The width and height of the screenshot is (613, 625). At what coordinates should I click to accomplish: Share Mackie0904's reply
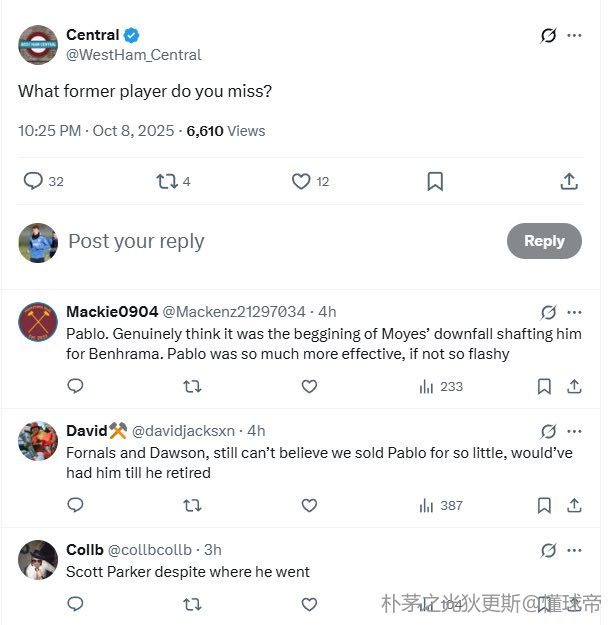point(574,386)
